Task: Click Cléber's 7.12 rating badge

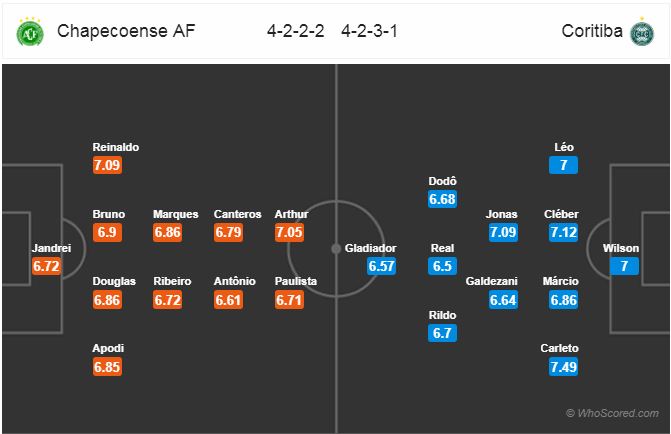Action: pos(564,232)
